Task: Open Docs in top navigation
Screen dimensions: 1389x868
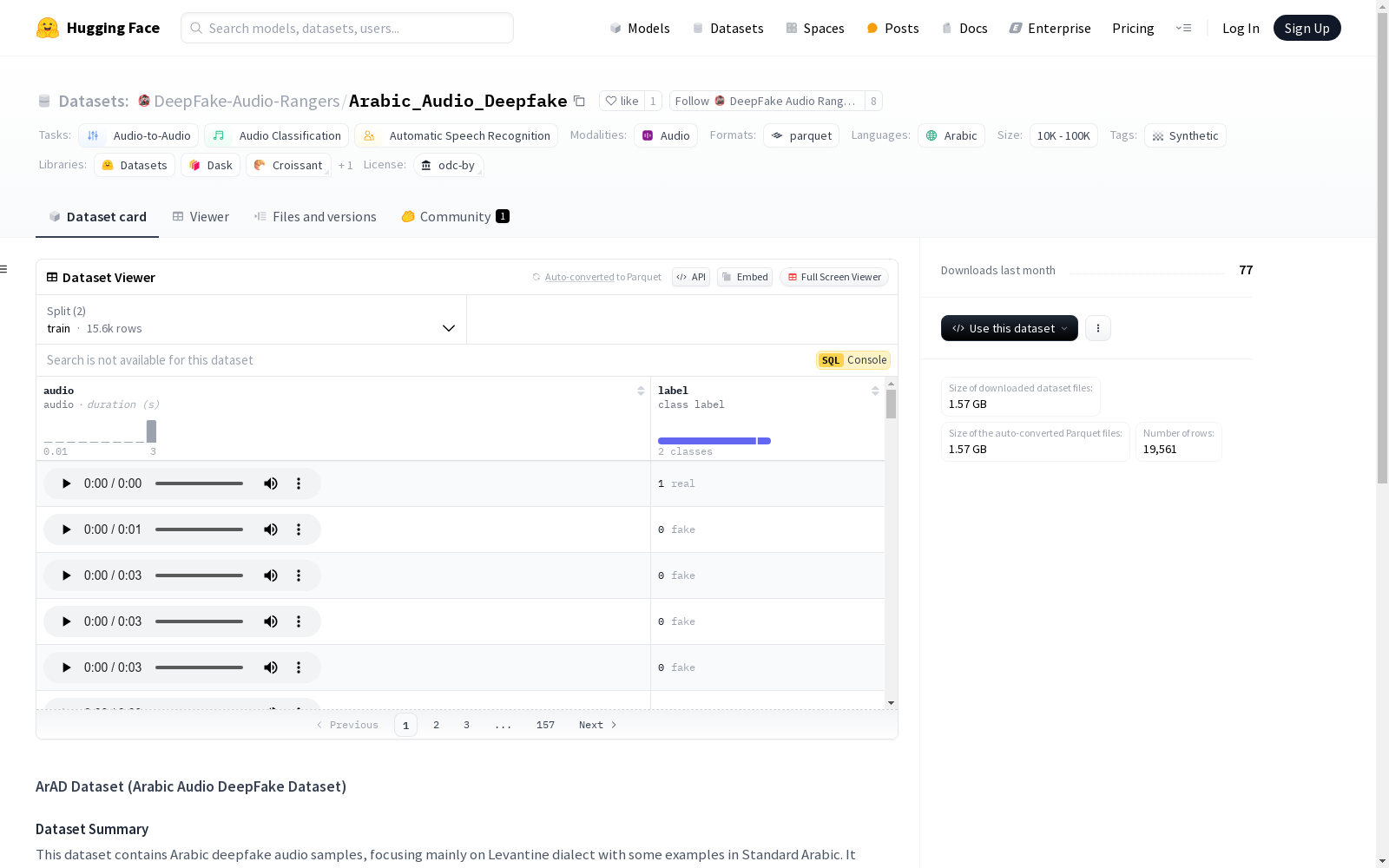Action: 964,28
